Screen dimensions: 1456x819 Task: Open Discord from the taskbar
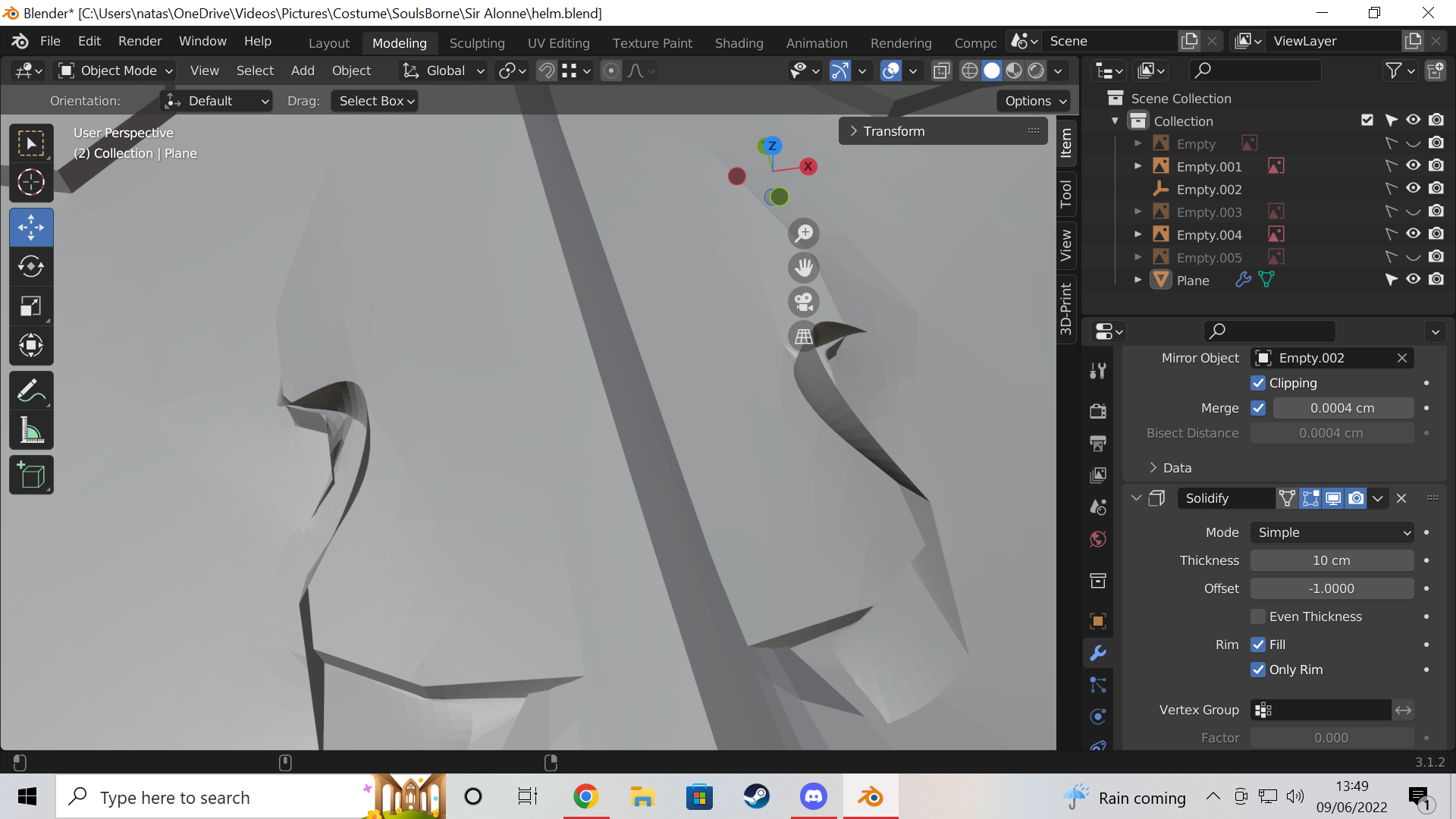coord(813,797)
